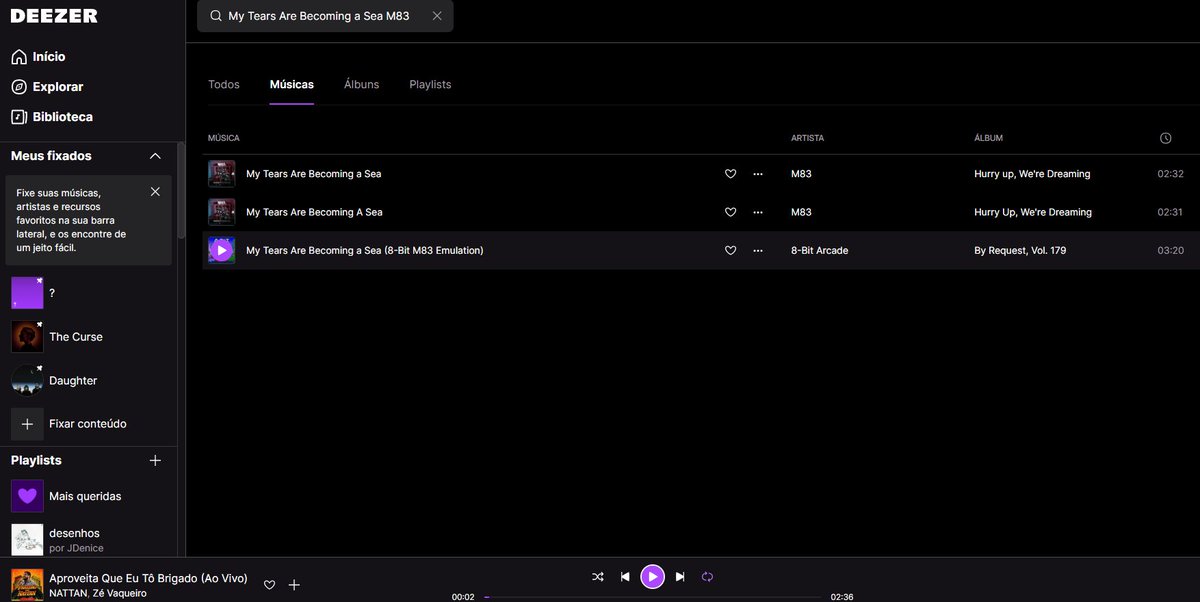Open album By Request, Vol. 179
The image size is (1200, 602).
tap(1020, 250)
